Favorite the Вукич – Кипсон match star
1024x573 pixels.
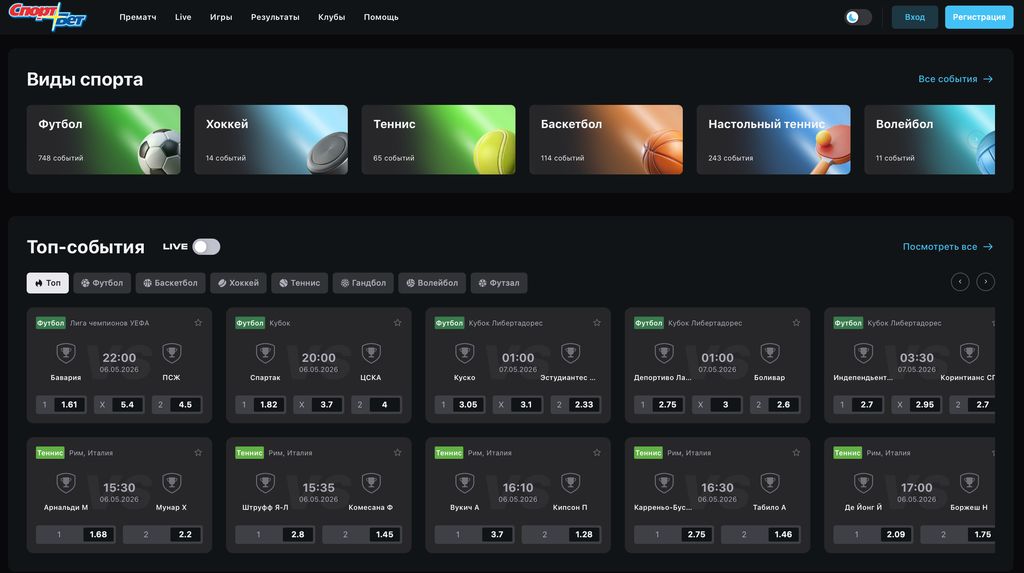point(596,453)
